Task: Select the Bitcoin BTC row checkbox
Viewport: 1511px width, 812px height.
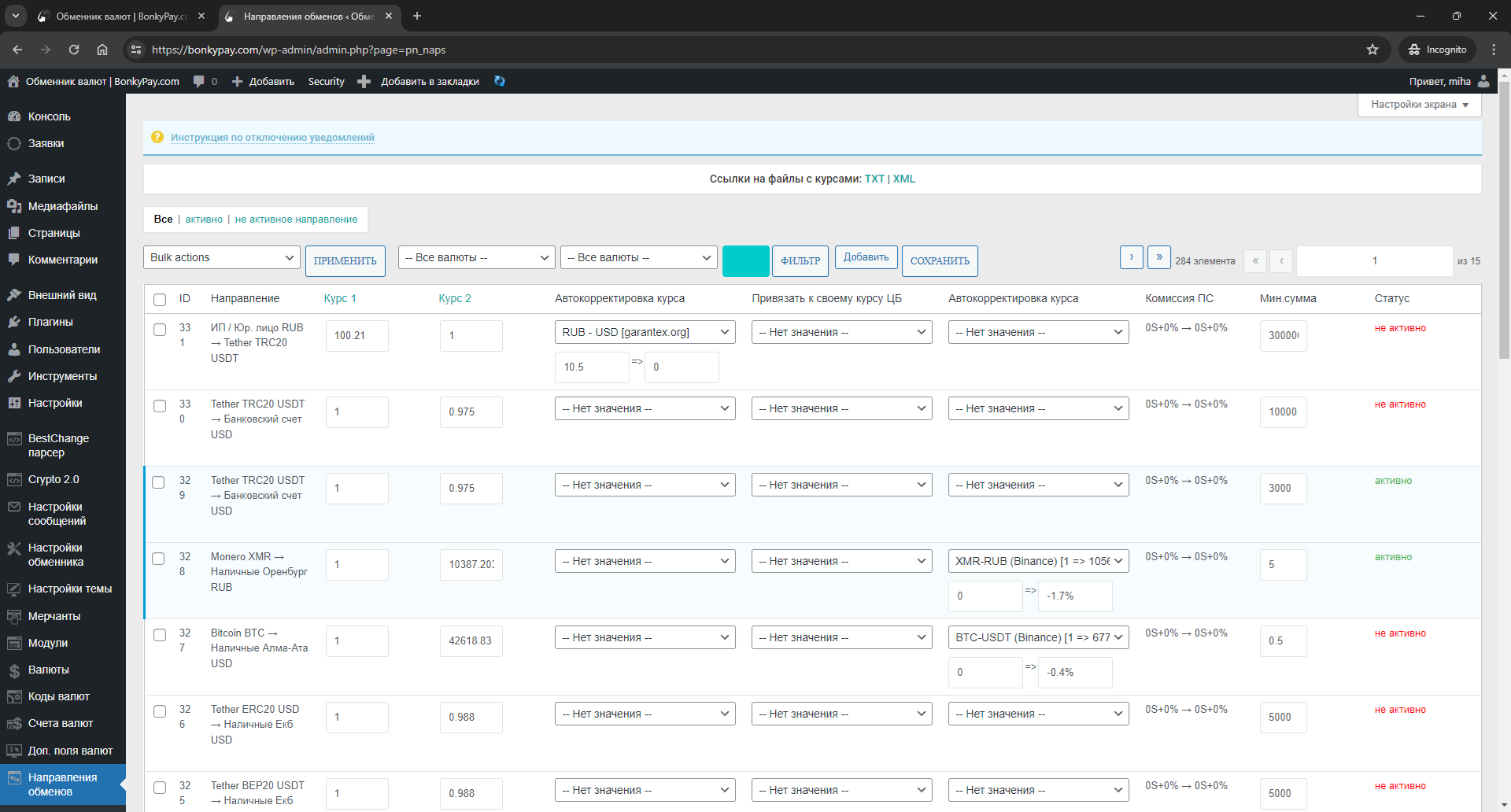Action: click(160, 635)
